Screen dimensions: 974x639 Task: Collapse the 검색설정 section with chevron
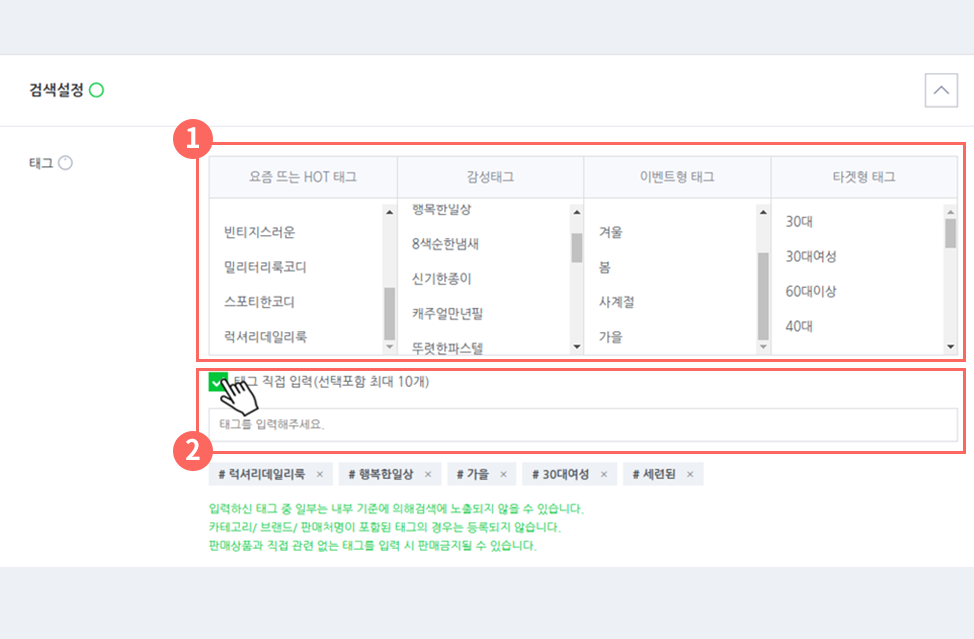pos(941,91)
